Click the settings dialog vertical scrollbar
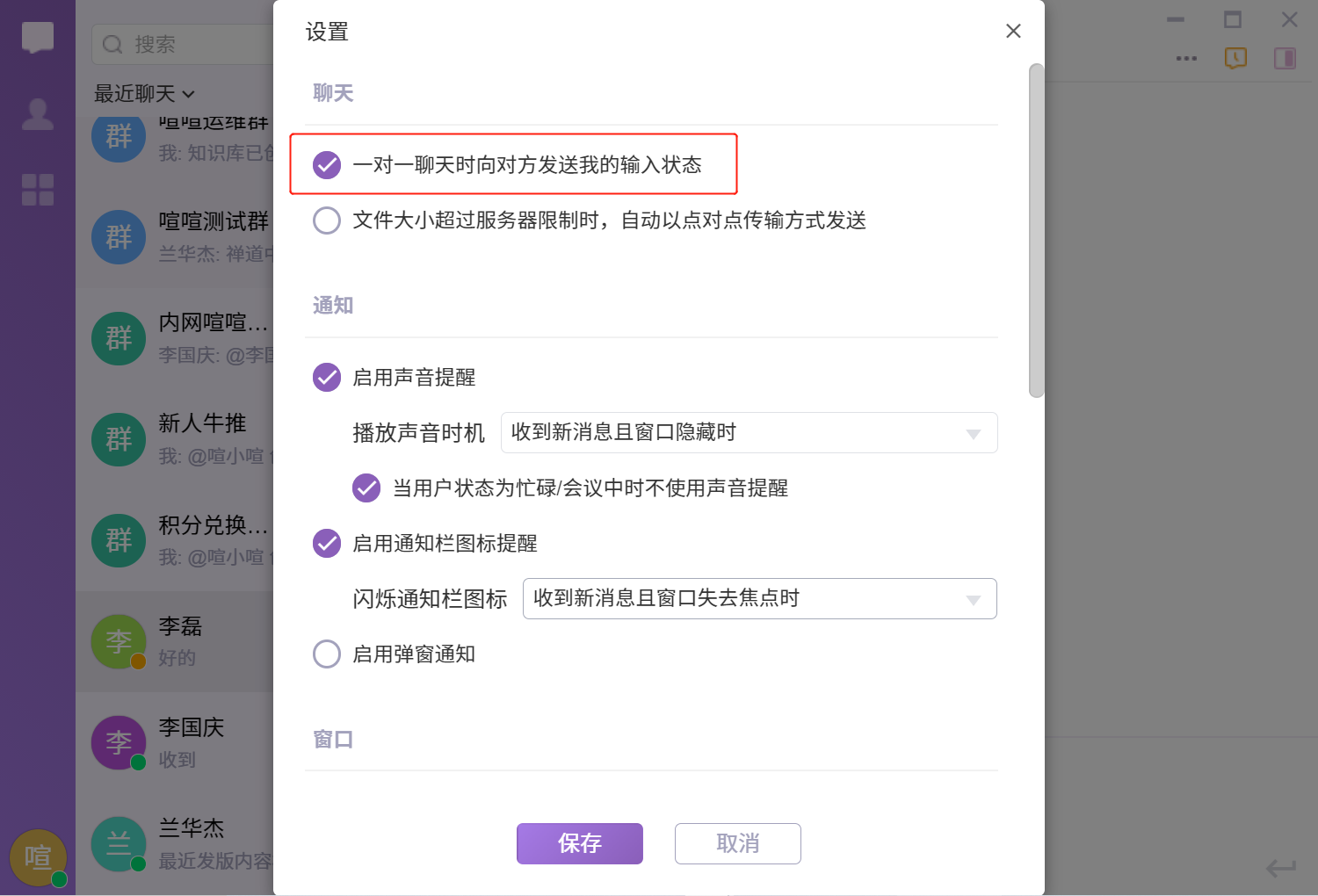Screen dimensions: 1318x896 (1036, 230)
